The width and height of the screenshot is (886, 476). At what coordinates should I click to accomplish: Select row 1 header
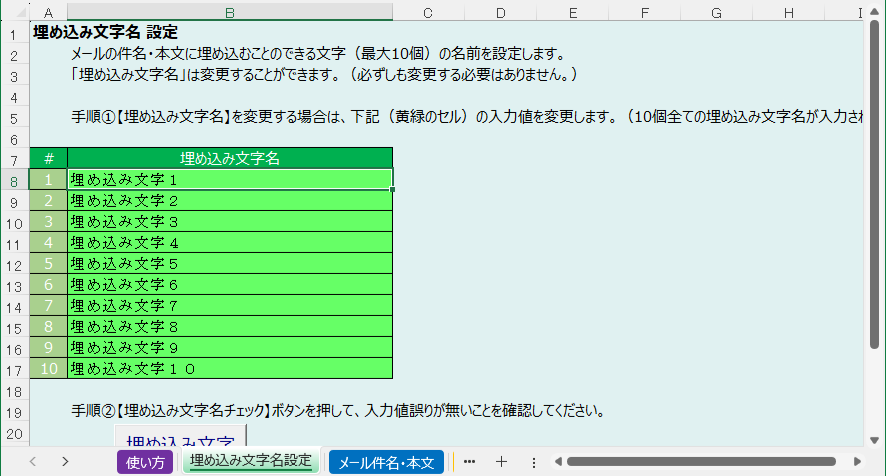point(15,34)
